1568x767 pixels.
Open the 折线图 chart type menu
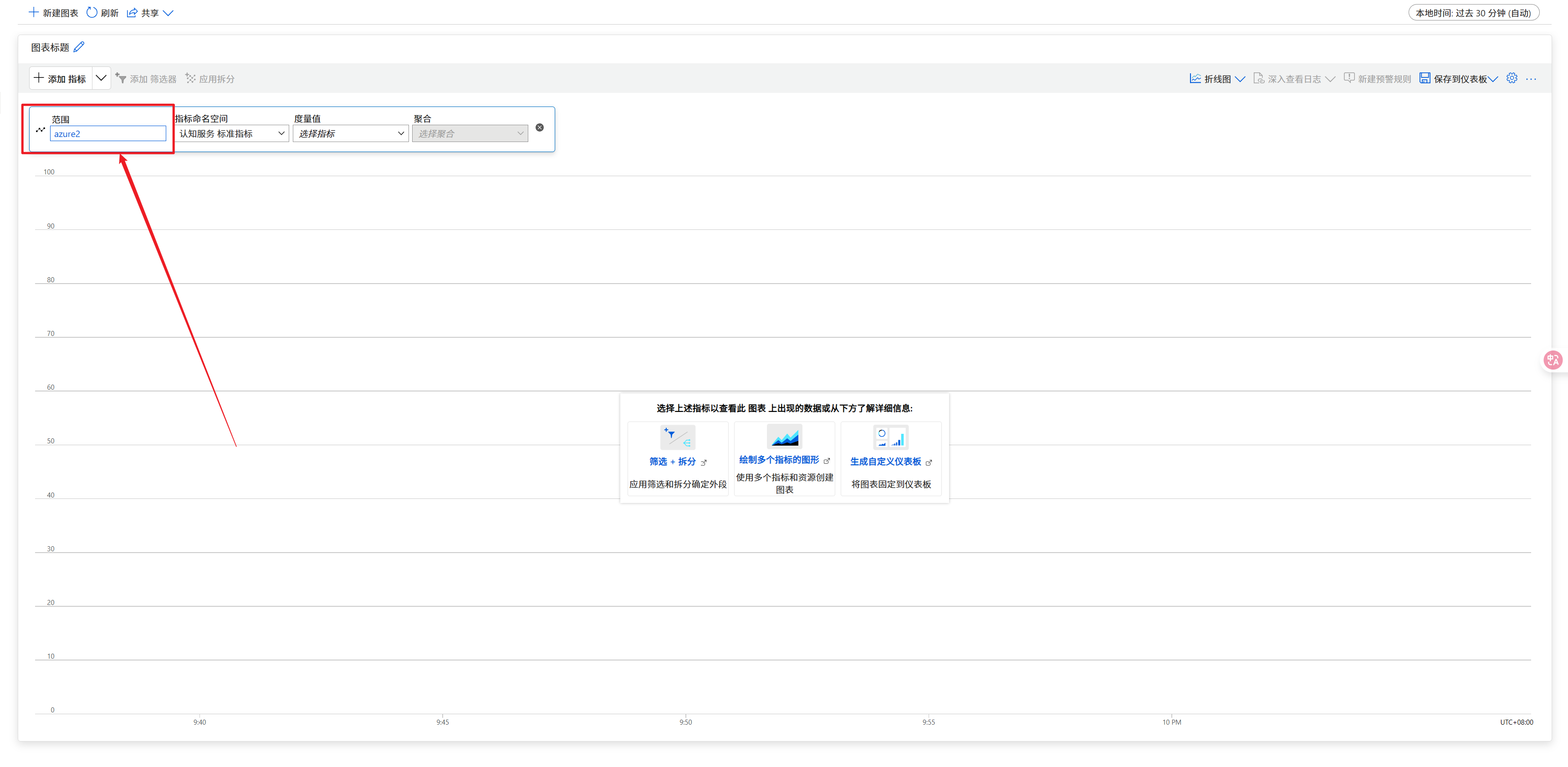1217,78
